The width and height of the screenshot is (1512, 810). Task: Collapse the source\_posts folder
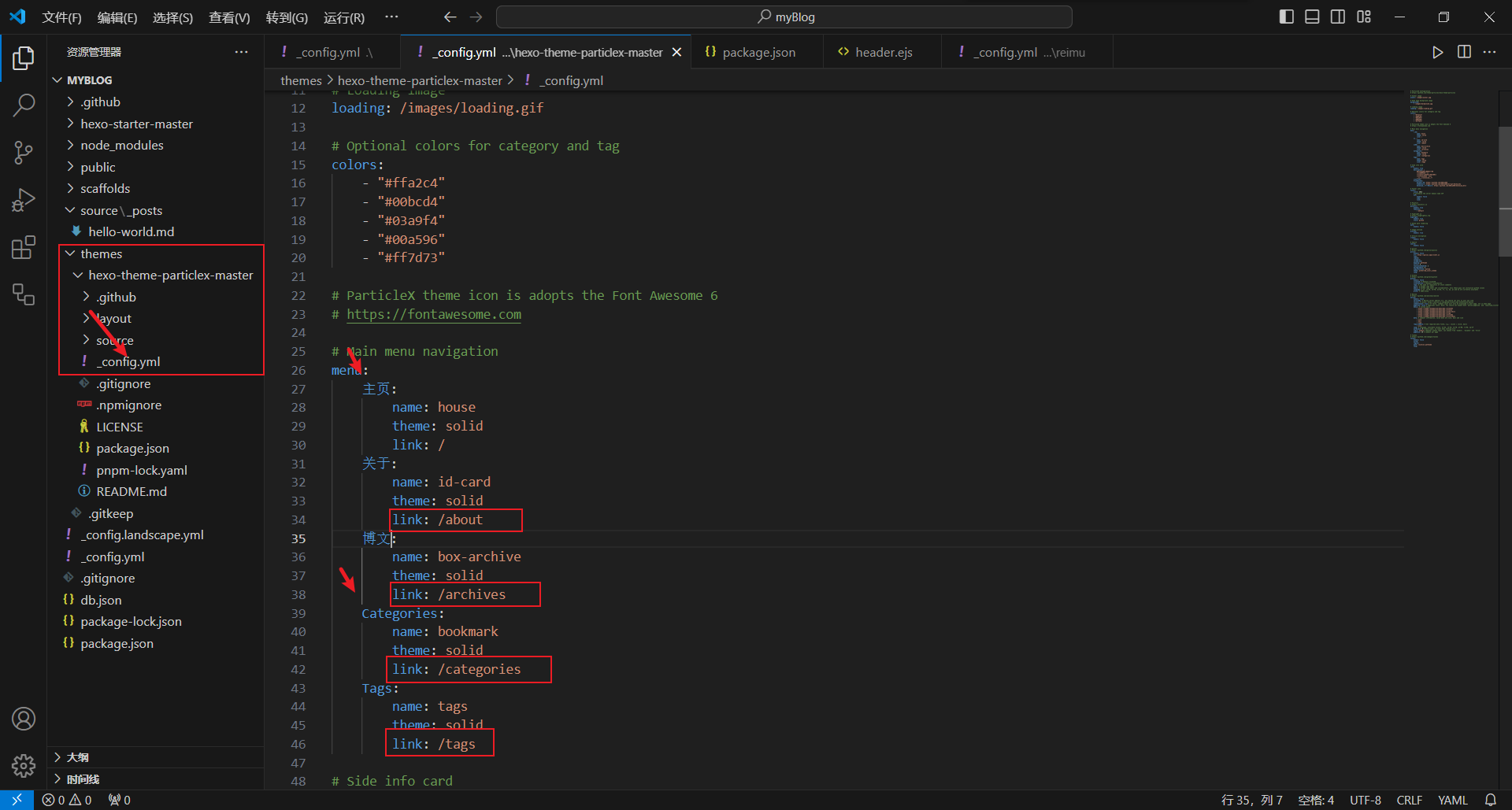(155, 210)
